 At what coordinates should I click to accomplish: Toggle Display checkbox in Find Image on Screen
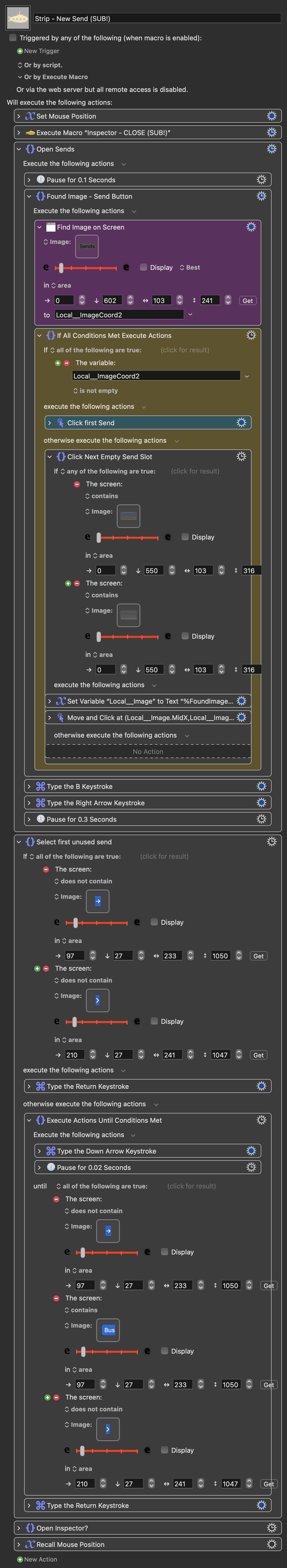[x=144, y=267]
